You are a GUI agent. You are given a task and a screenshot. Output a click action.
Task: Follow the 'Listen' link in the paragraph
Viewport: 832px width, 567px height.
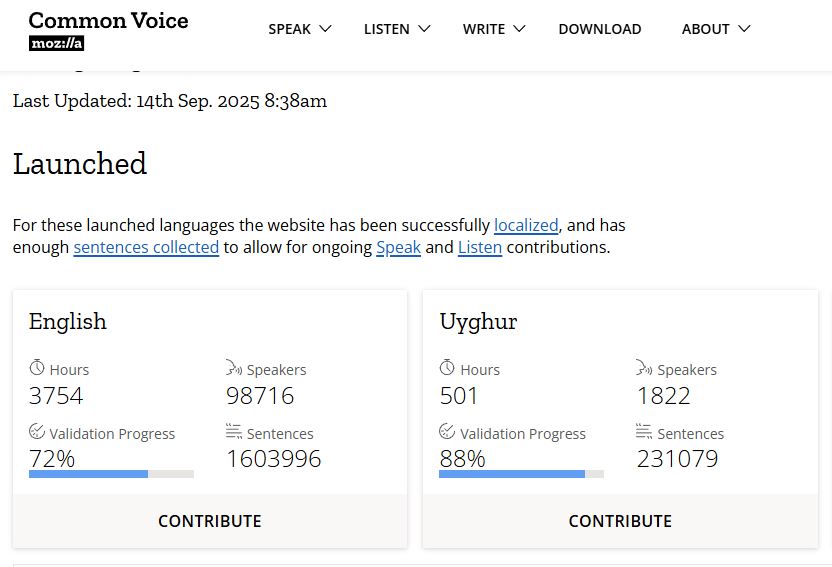click(x=480, y=248)
